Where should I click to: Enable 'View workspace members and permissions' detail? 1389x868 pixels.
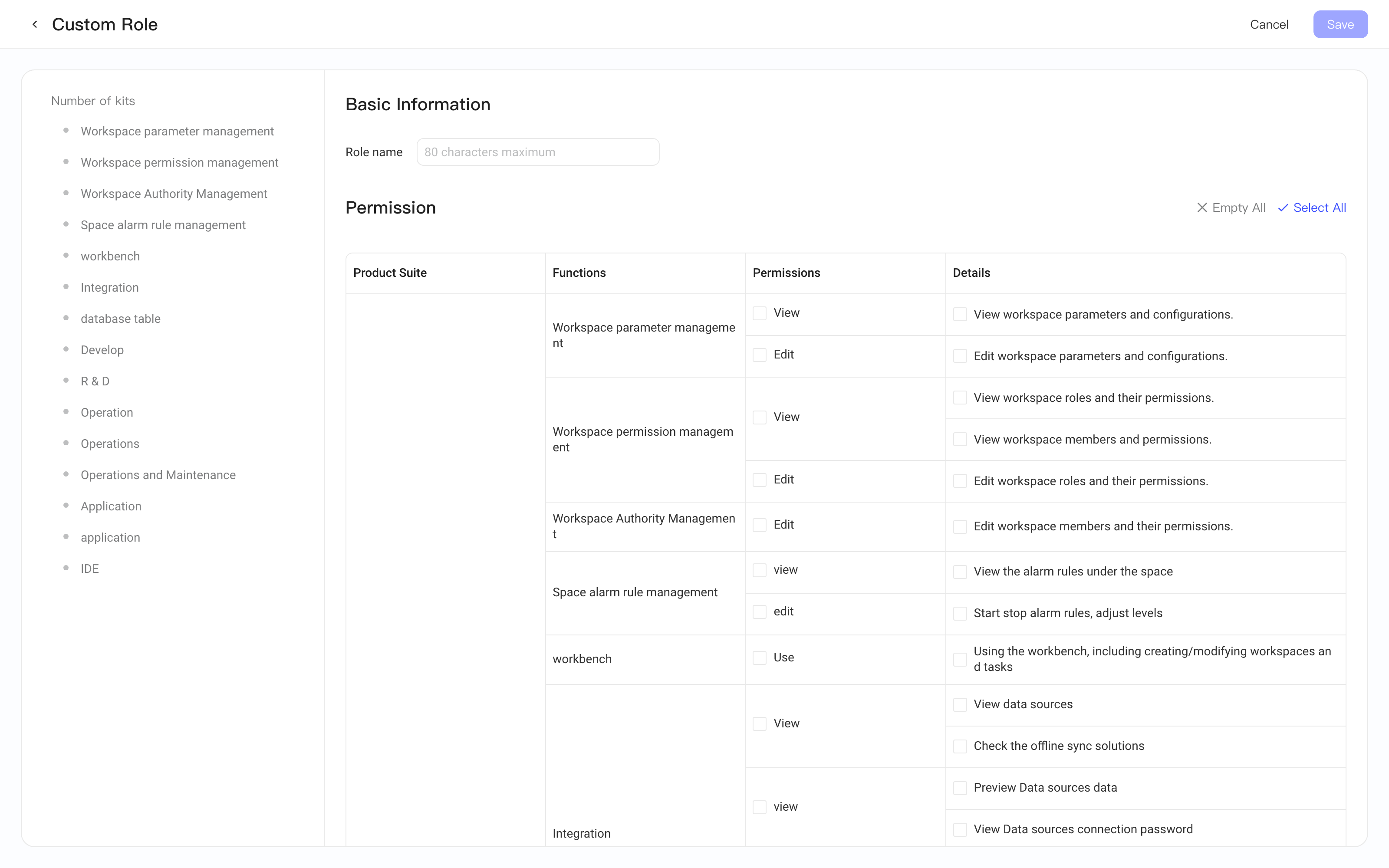coord(960,440)
